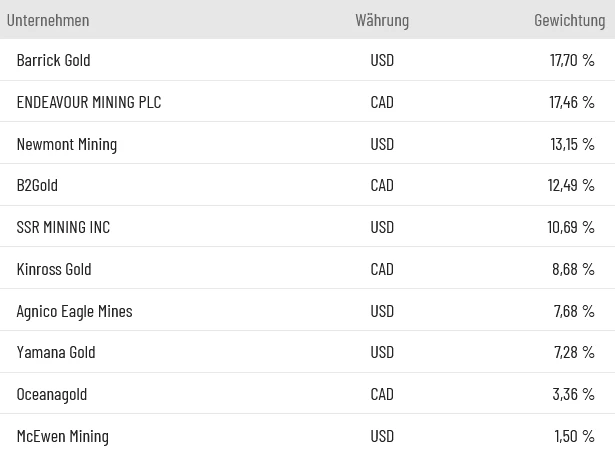Select SSR MINING INC row name
The height and width of the screenshot is (451, 615).
64,227
